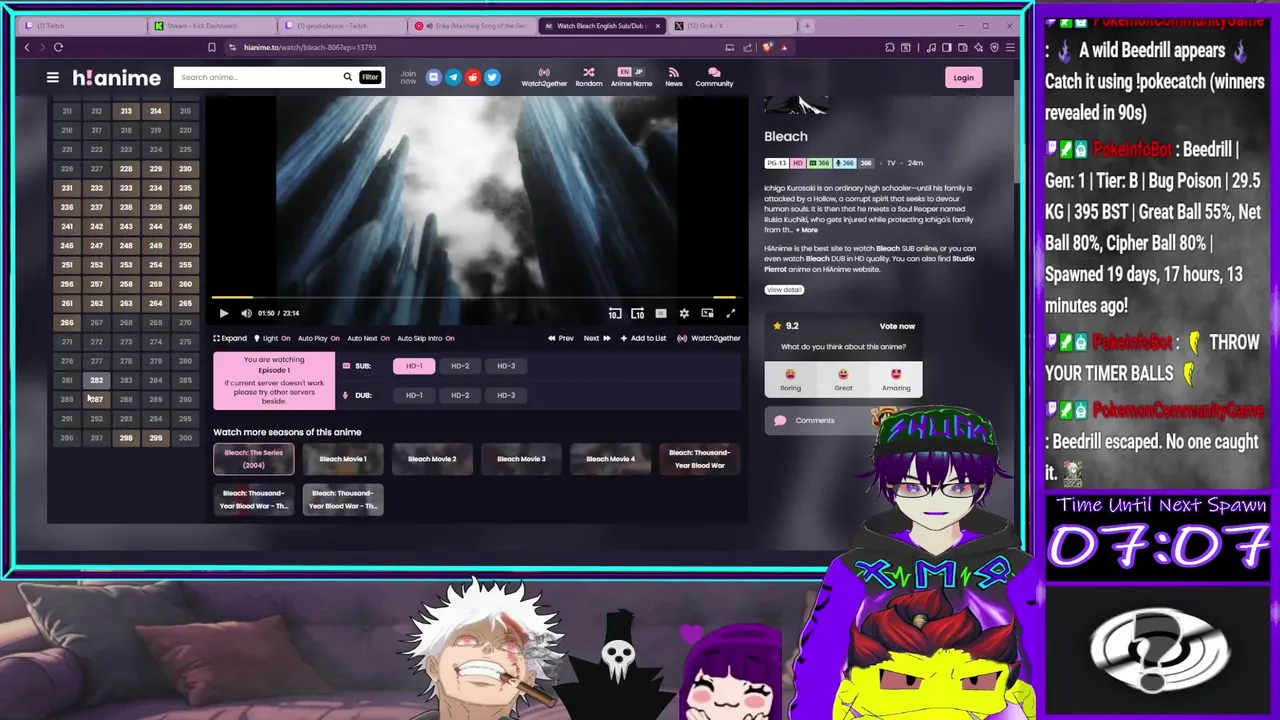Open Add to List menu

pos(643,338)
